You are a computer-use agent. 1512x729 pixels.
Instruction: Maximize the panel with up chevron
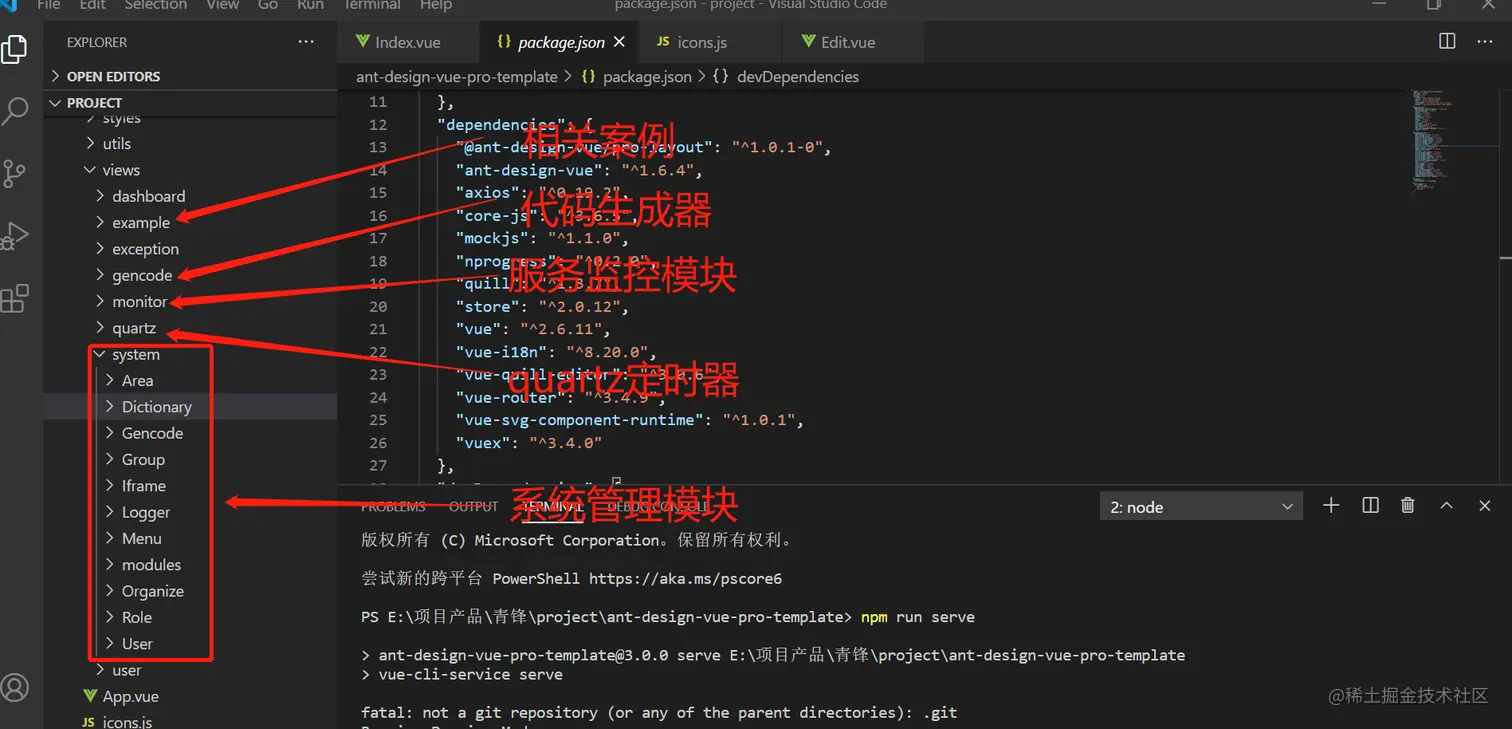(x=1446, y=506)
